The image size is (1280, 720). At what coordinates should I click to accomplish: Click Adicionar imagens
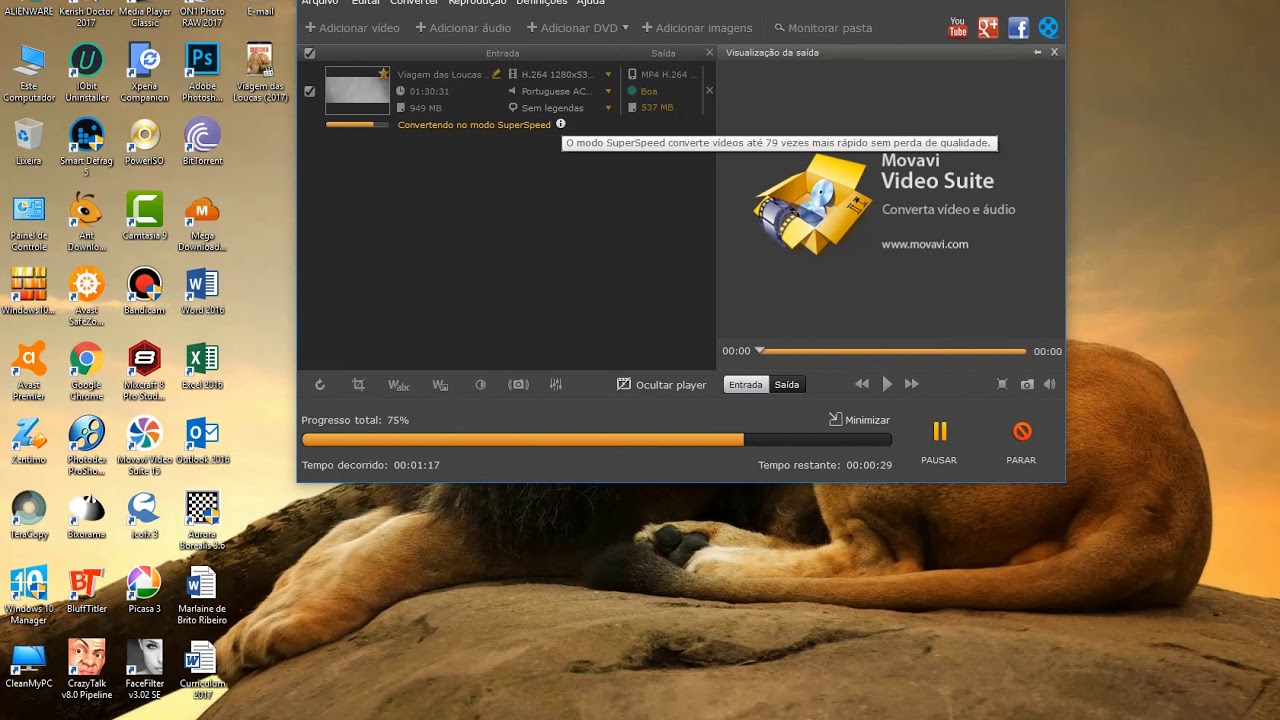click(x=697, y=28)
